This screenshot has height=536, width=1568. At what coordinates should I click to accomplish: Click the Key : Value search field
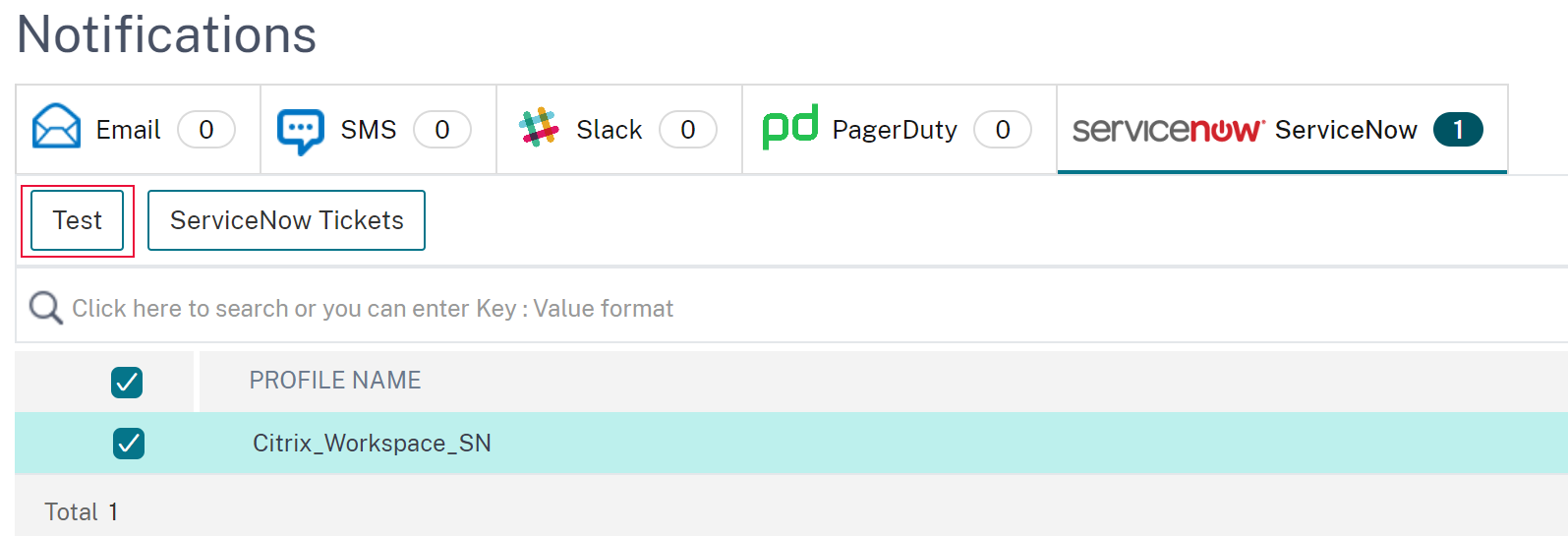791,308
